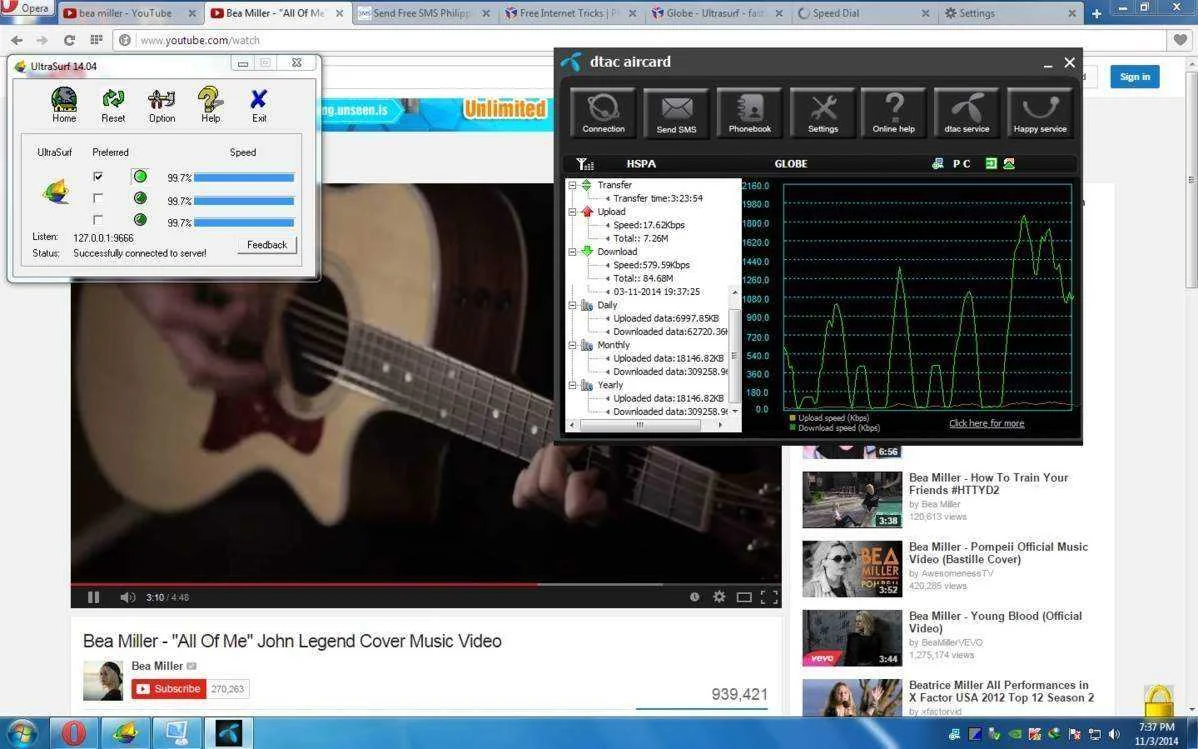
Task: Click the volume icon in system tray
Action: point(1114,734)
